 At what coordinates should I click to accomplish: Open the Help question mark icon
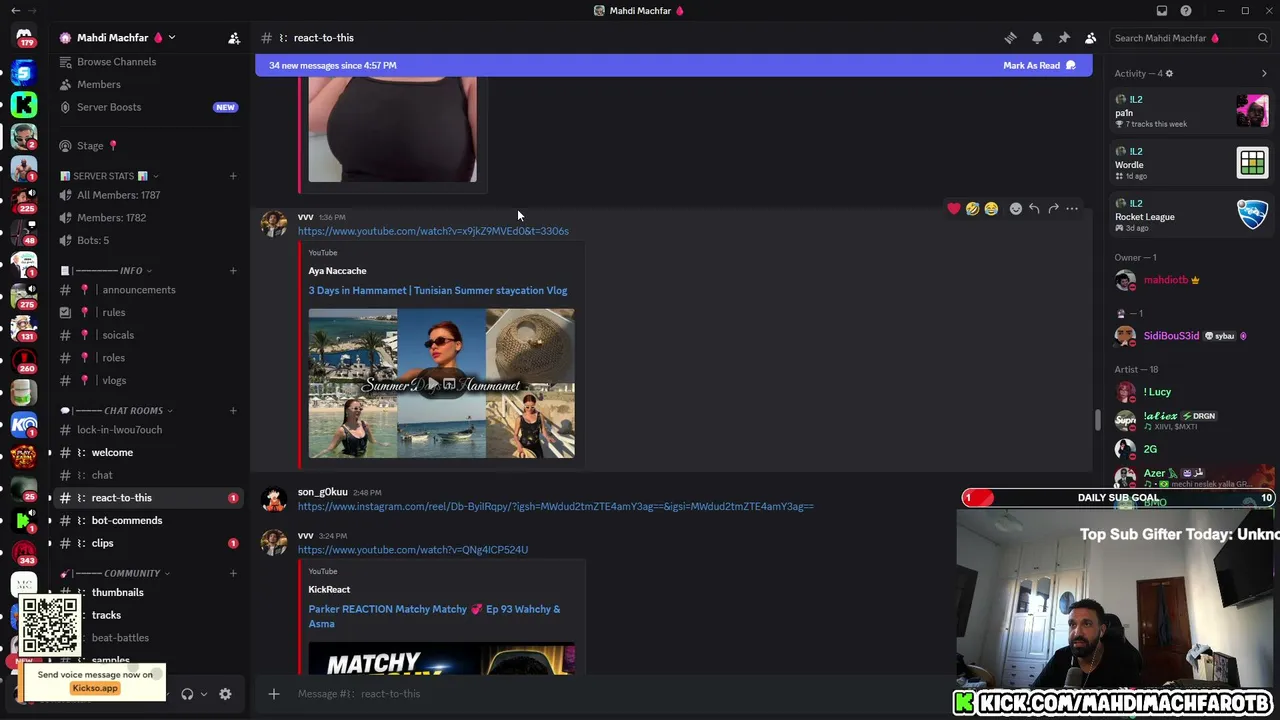[1186, 11]
